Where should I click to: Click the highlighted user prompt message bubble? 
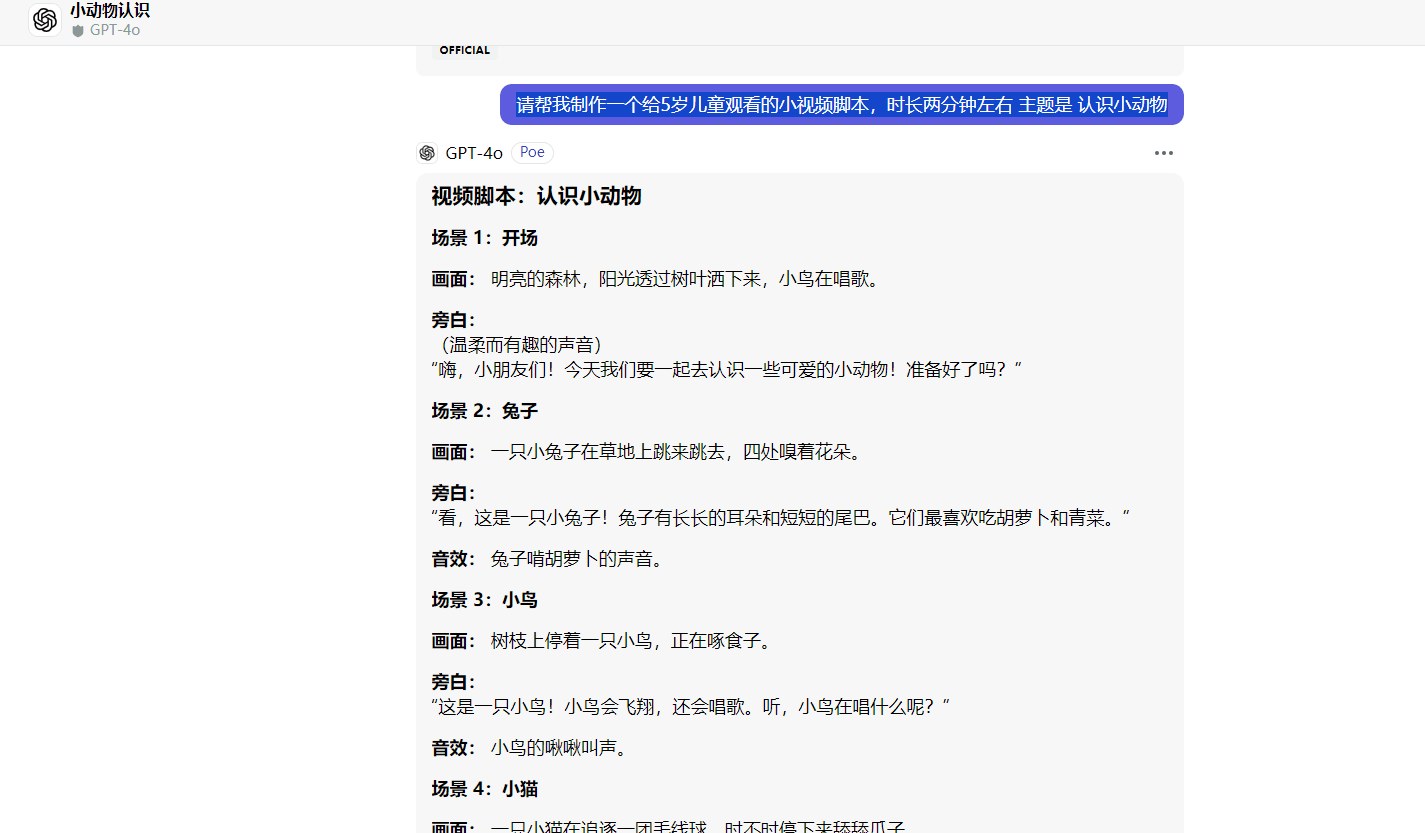(x=842, y=105)
